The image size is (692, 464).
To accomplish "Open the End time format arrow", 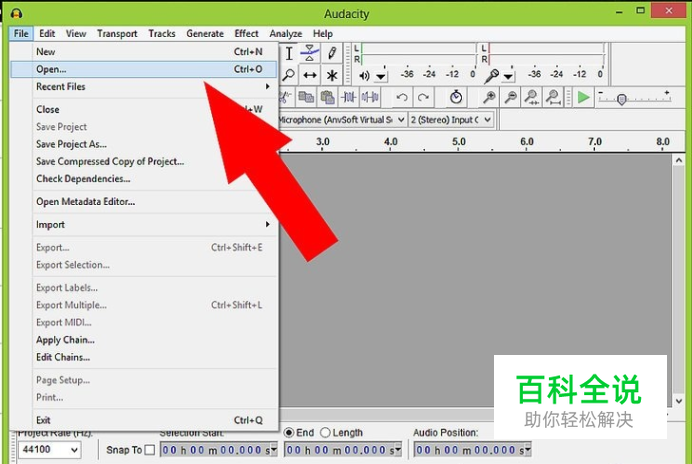I will [x=398, y=450].
